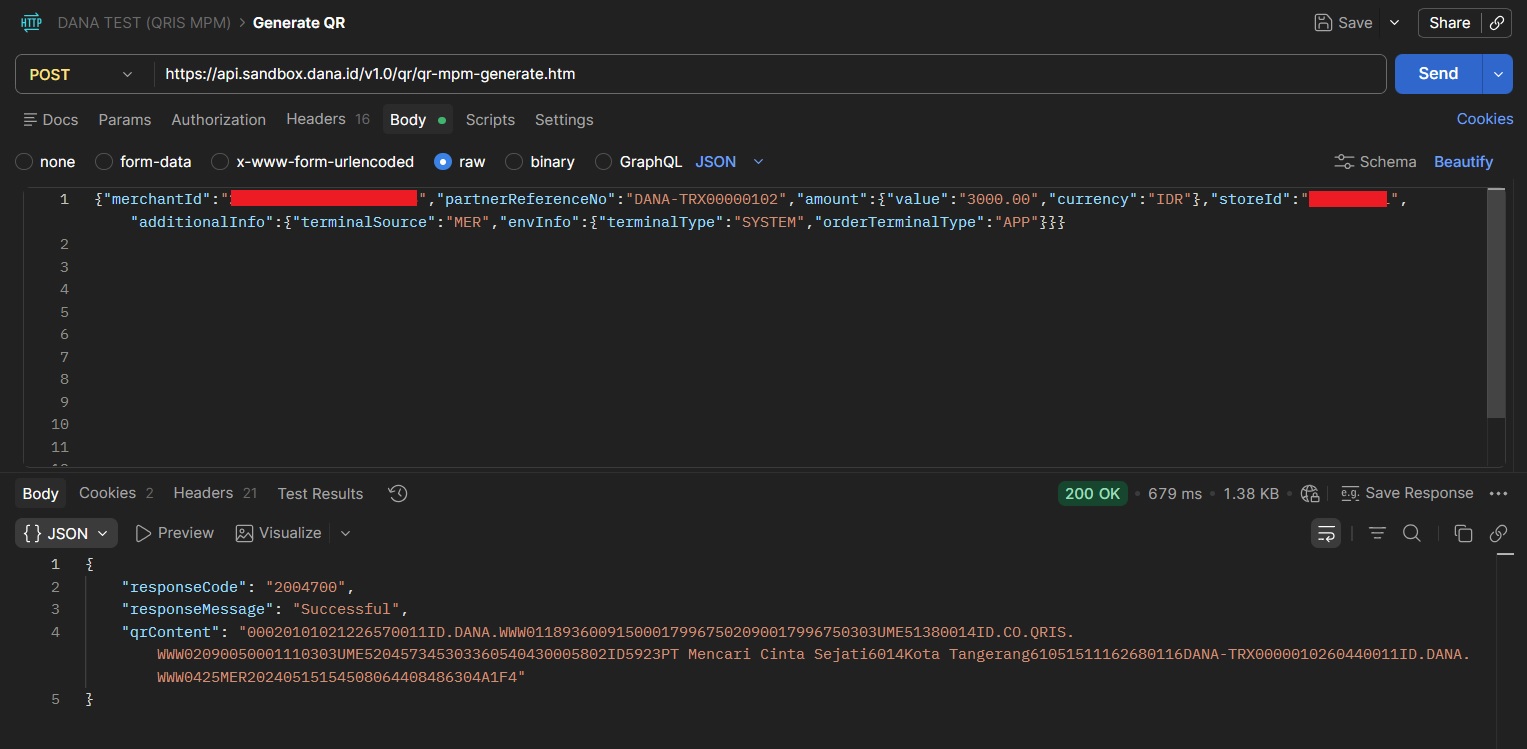This screenshot has height=749, width=1527.
Task: Open the Schema option
Action: (1375, 161)
